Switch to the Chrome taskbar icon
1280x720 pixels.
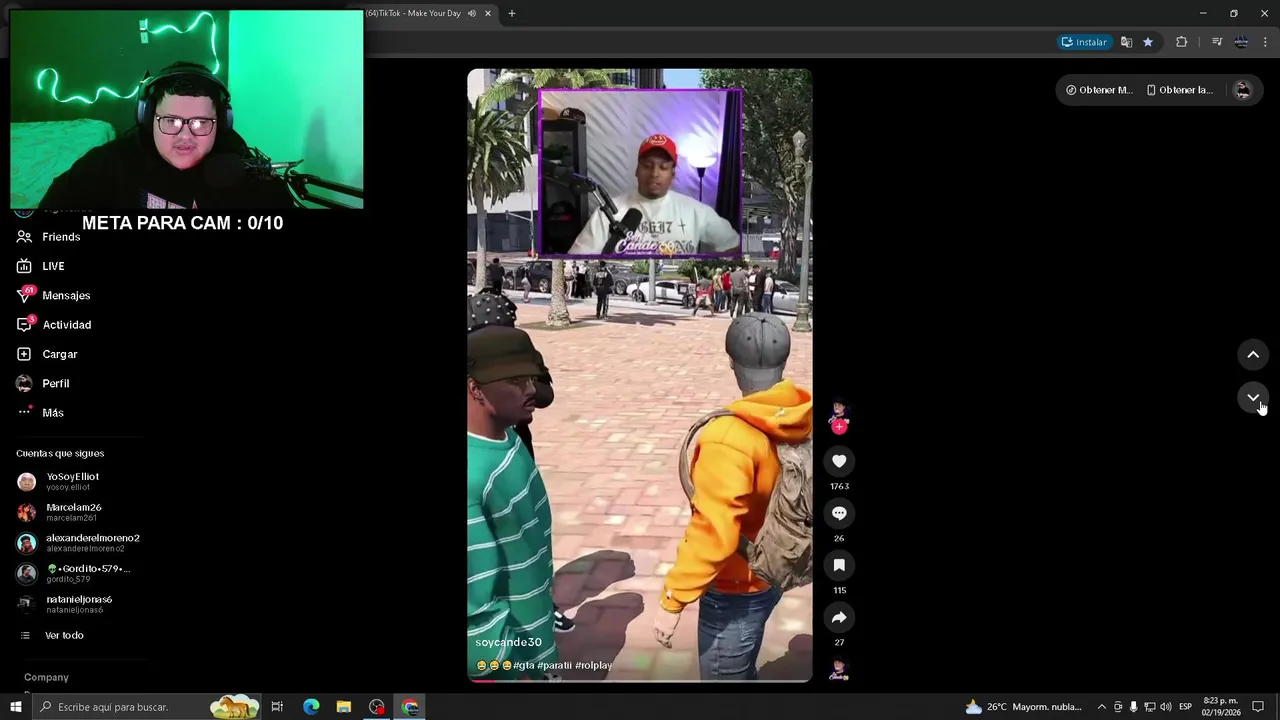click(x=410, y=707)
